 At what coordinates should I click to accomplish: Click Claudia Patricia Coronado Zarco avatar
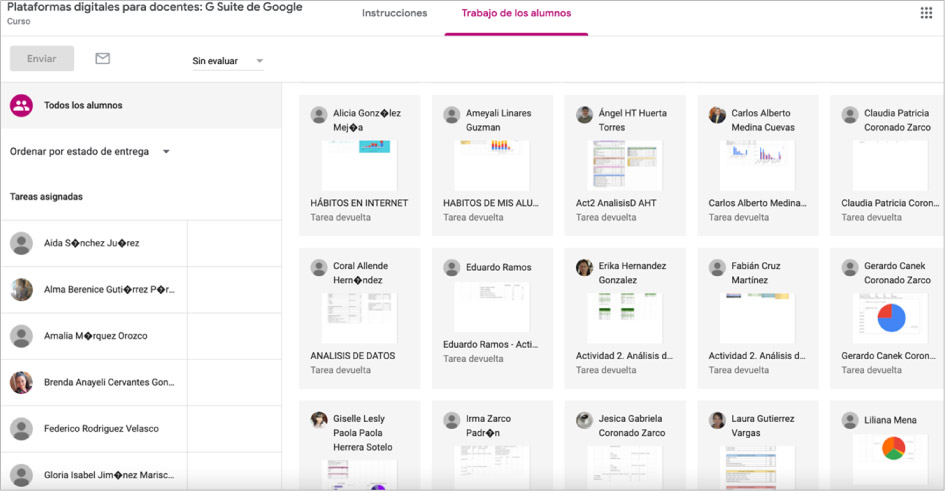[850, 114]
